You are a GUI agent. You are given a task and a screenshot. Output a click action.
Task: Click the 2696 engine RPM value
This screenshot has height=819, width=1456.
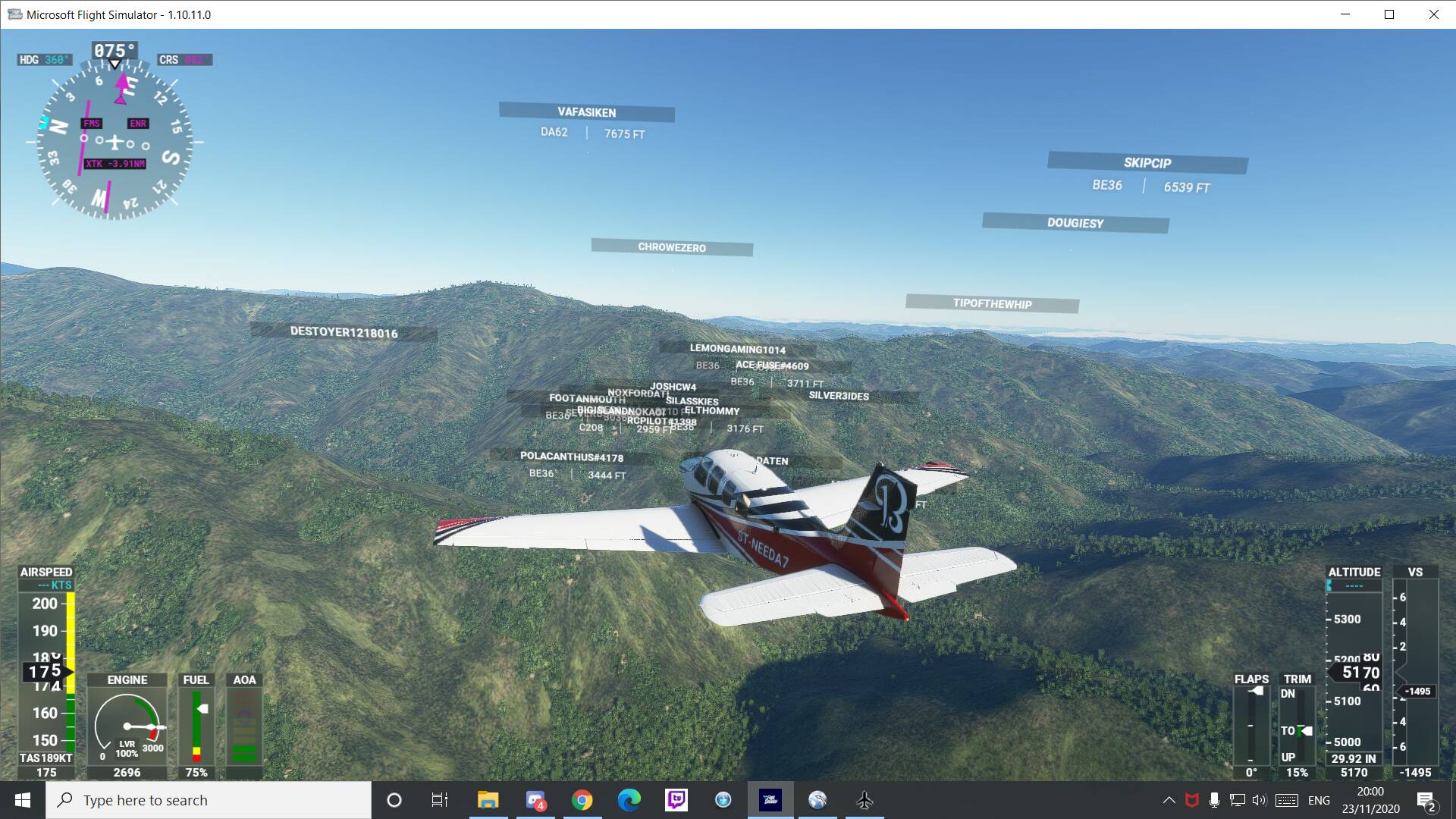(127, 772)
